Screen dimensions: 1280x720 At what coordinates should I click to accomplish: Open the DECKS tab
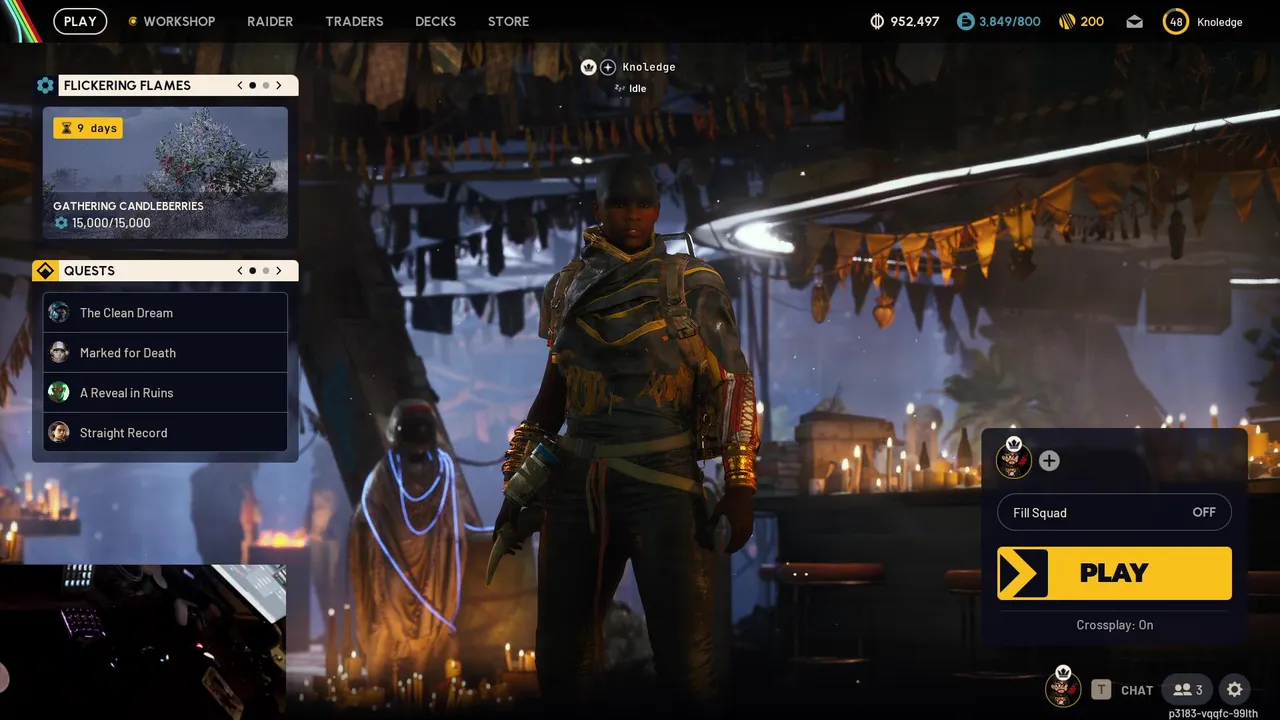click(x=435, y=21)
